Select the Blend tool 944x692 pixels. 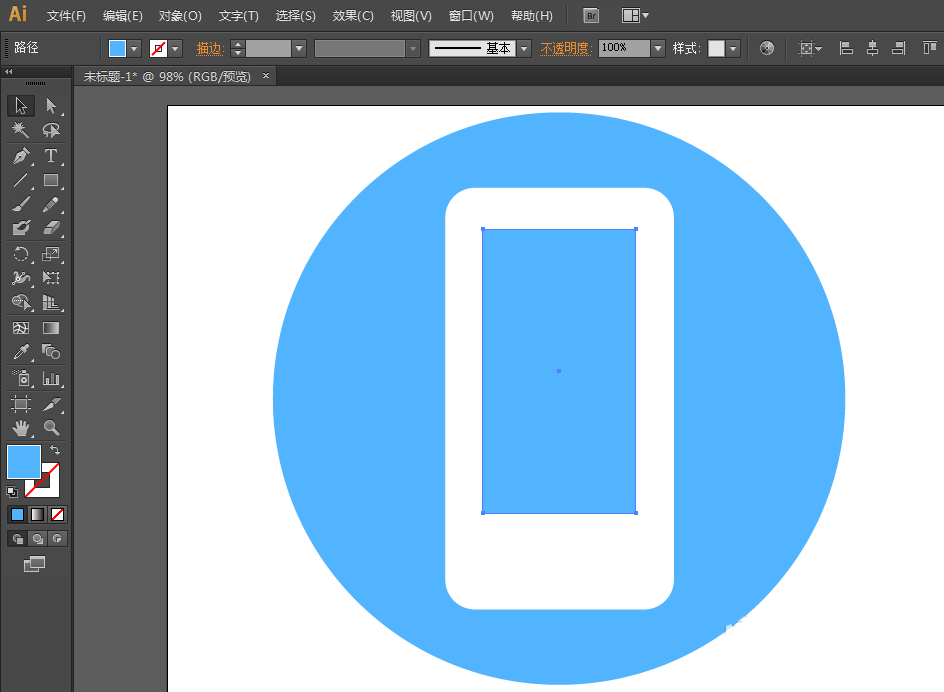click(x=51, y=352)
